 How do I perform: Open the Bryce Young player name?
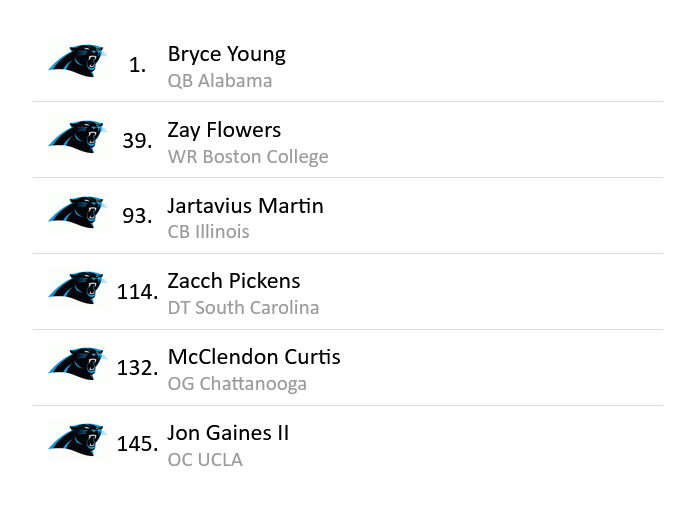(226, 54)
